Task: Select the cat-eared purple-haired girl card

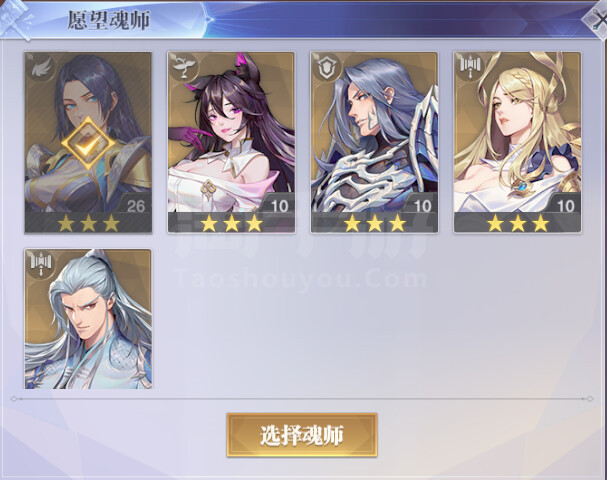Action: coord(231,142)
